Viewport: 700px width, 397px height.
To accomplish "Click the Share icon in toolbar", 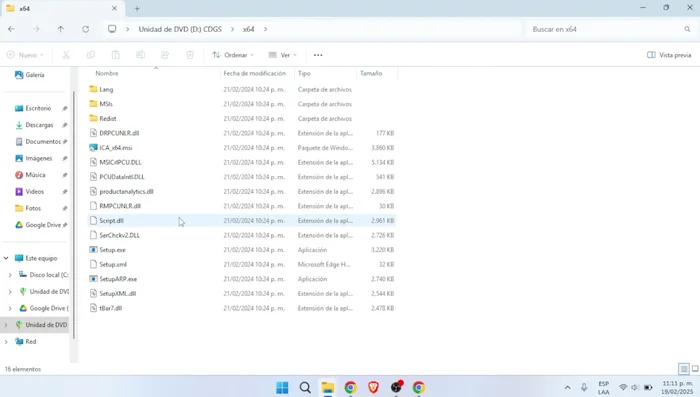I will [x=165, y=55].
